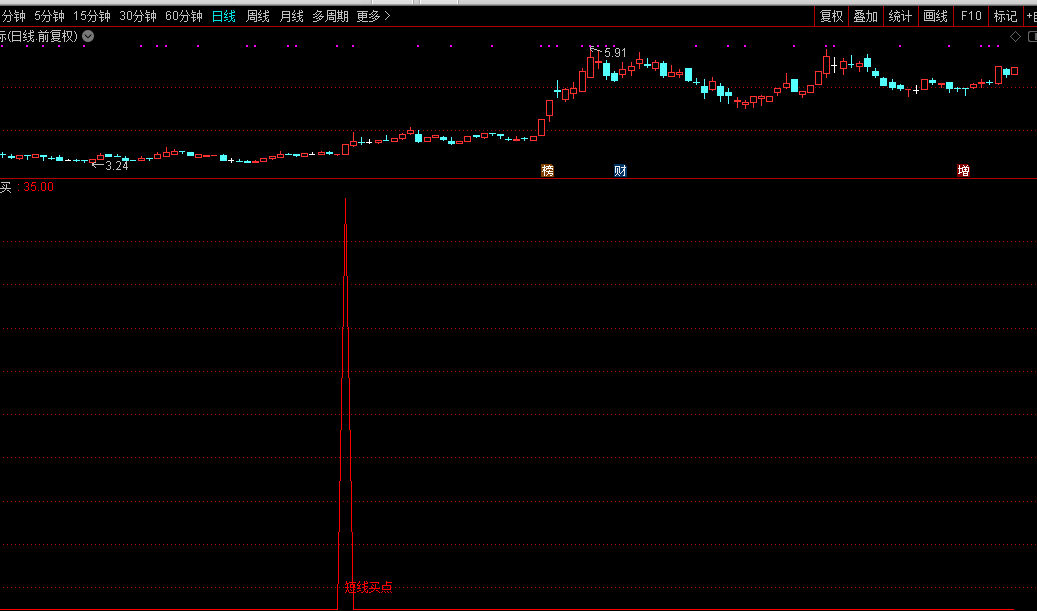Toggle 叠加 overlay comparison
This screenshot has height=611, width=1037.
(865, 16)
